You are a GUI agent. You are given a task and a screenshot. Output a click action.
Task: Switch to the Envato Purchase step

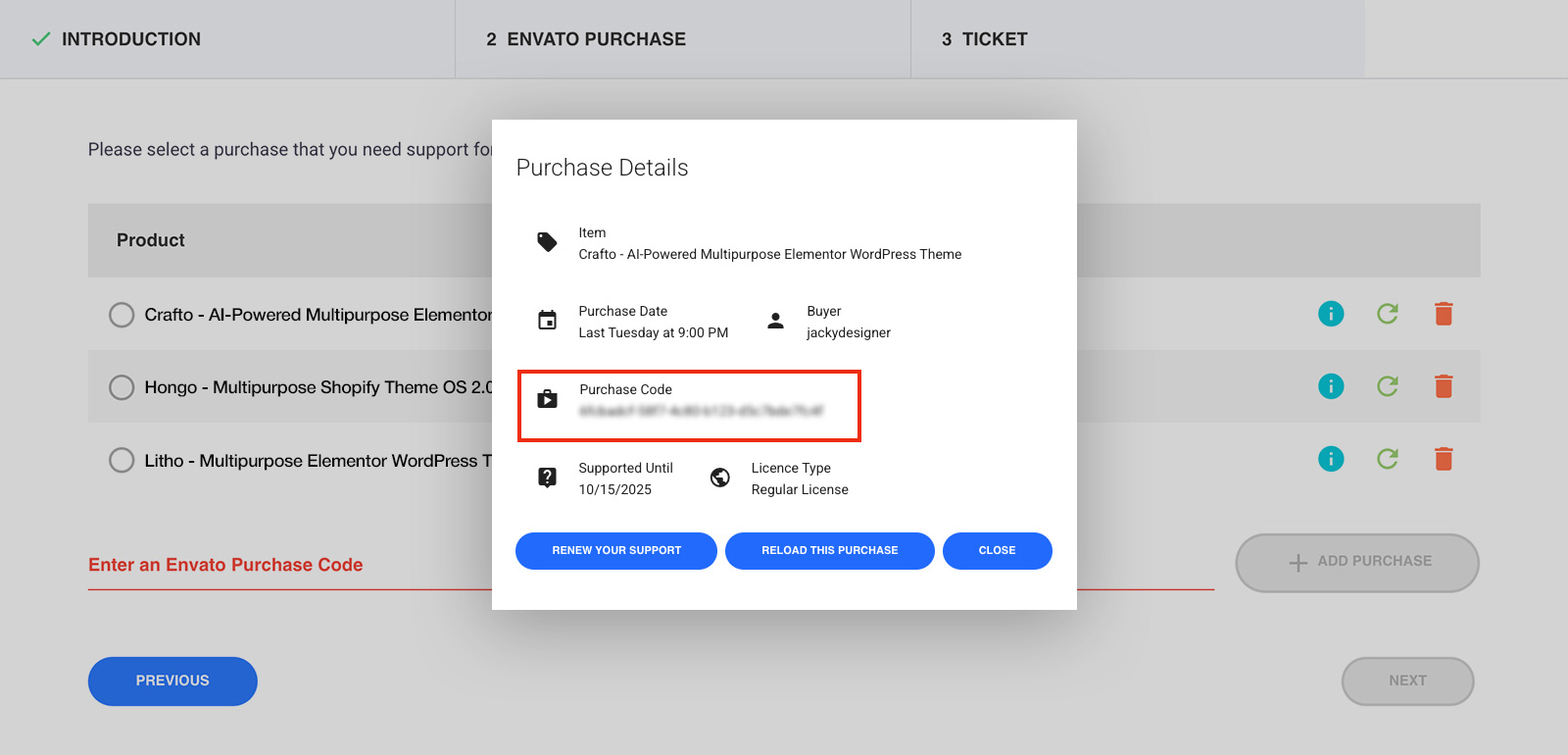pyautogui.click(x=585, y=38)
